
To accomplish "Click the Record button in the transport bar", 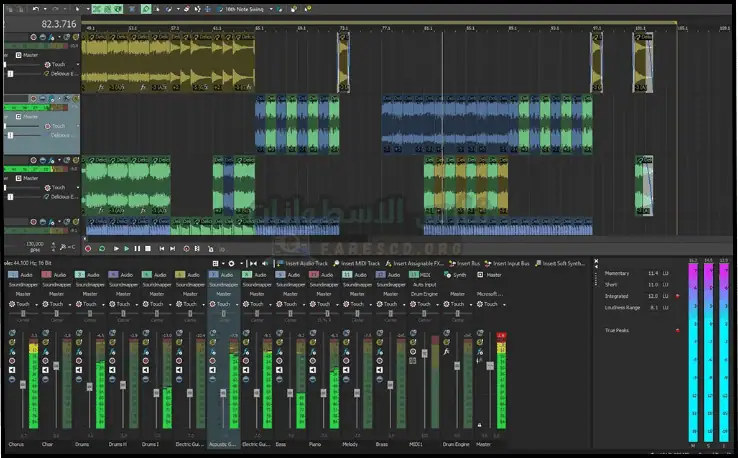I will click(87, 248).
